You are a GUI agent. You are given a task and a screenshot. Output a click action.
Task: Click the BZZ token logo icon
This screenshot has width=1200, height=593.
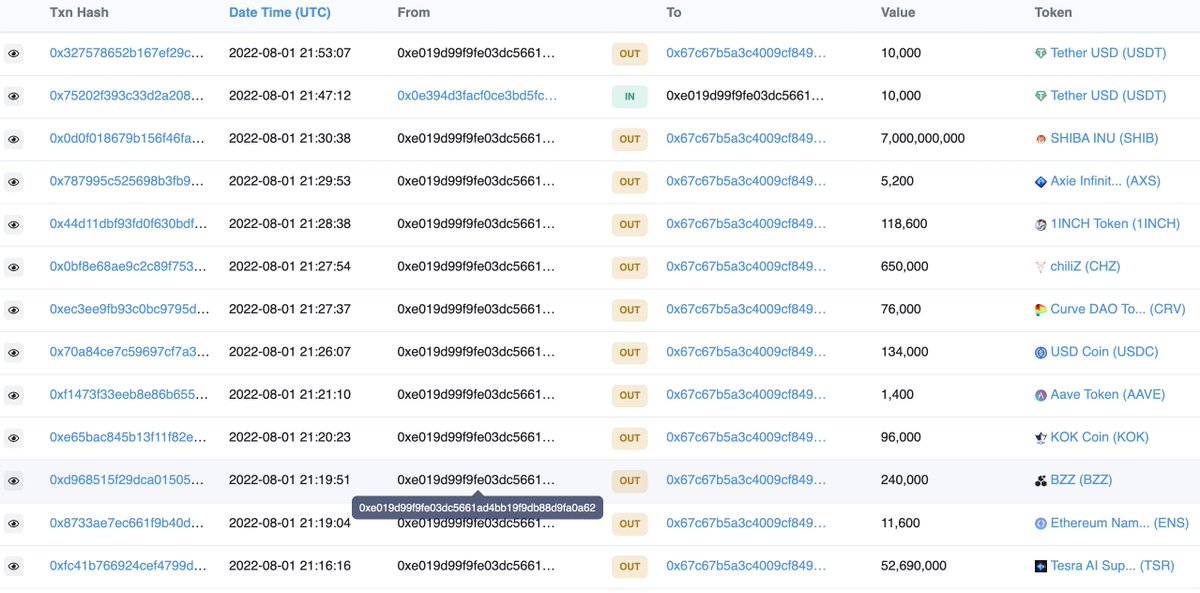coord(1040,481)
